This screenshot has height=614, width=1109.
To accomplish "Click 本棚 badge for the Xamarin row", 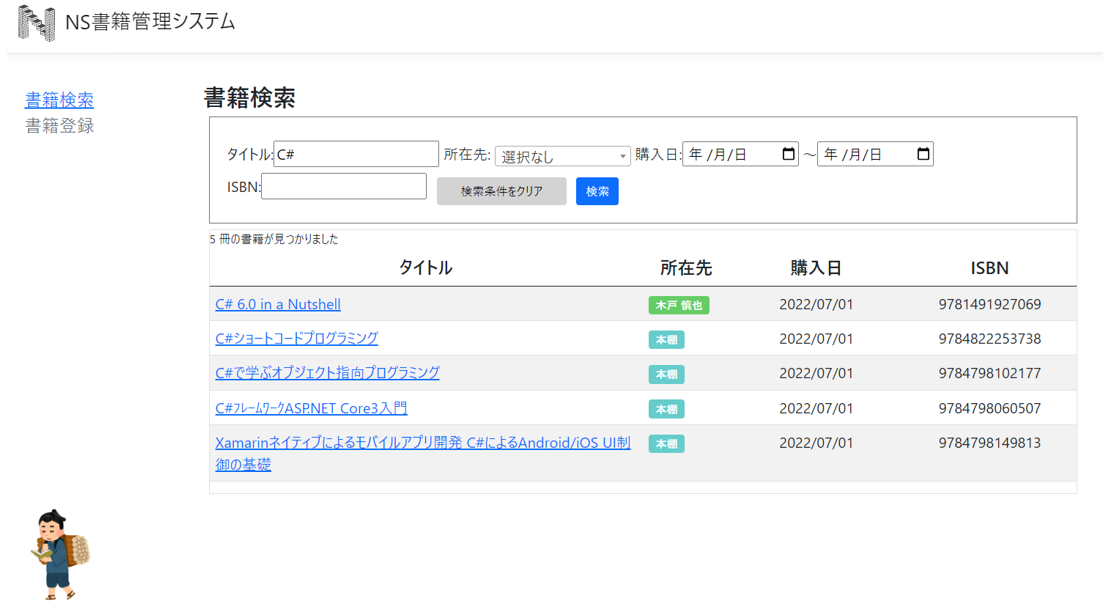I will click(x=666, y=444).
